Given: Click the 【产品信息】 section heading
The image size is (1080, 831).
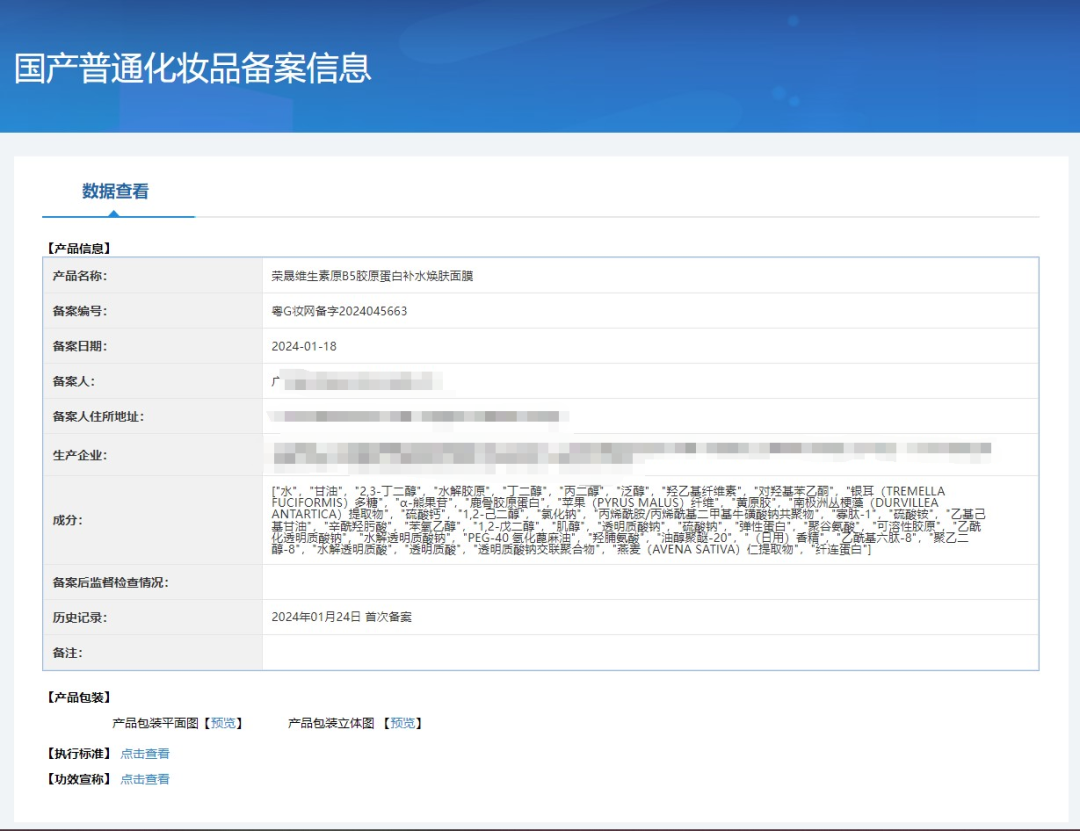Looking at the screenshot, I should 78,248.
